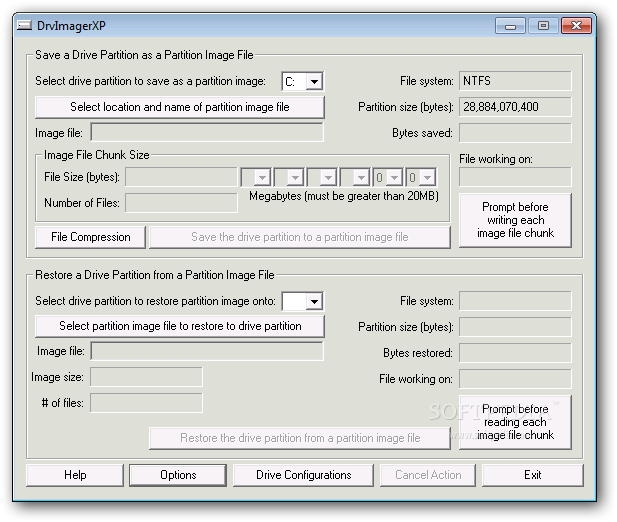Click Save the drive partition to a partition image file
Screen dimensions: 617x522
click(x=300, y=237)
